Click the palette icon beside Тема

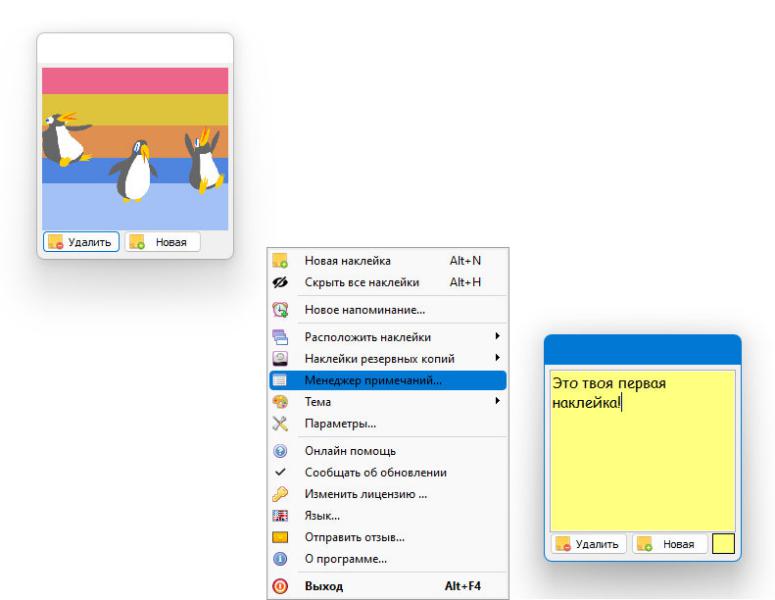click(280, 402)
